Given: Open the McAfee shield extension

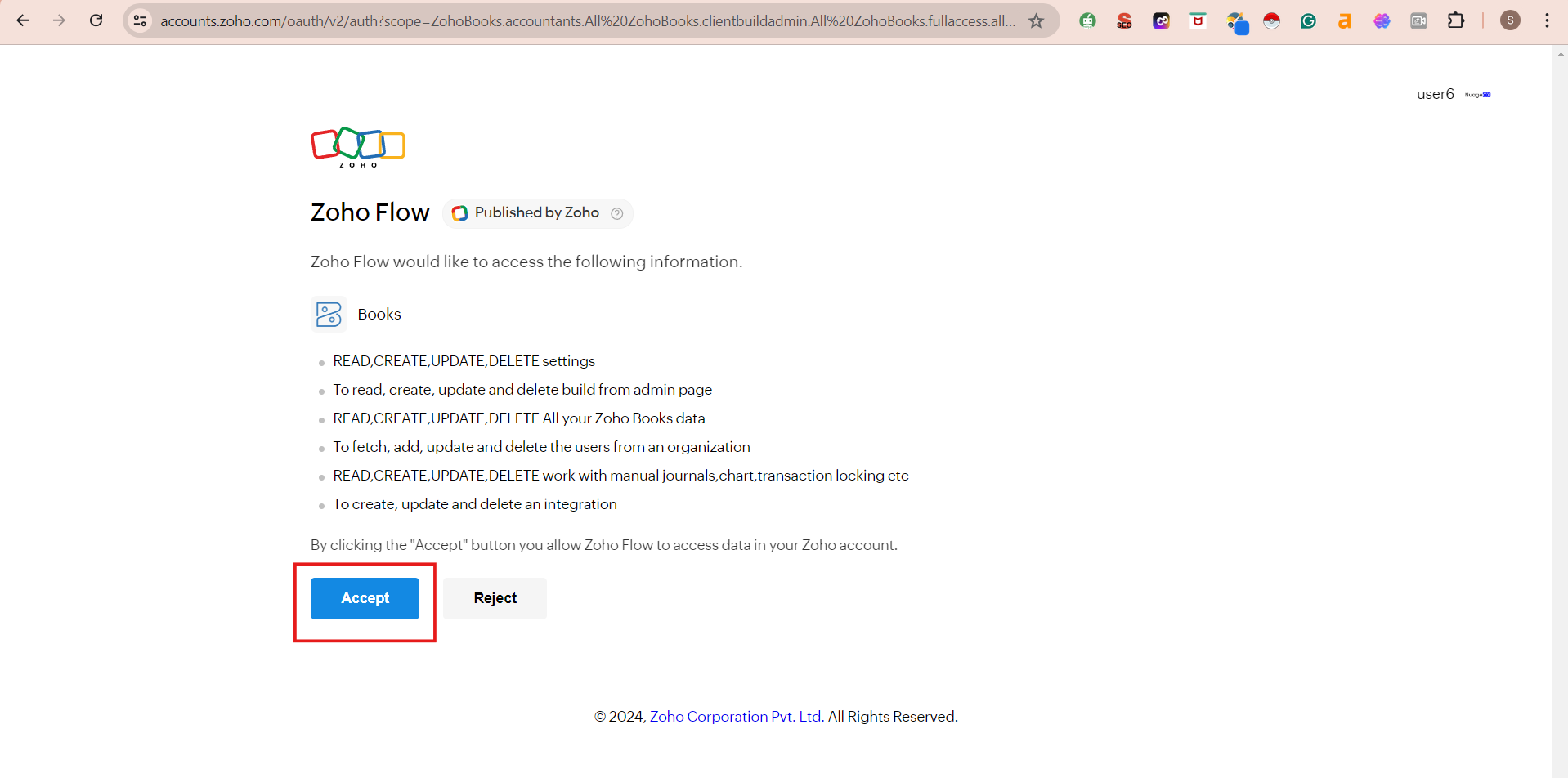Looking at the screenshot, I should [1198, 20].
